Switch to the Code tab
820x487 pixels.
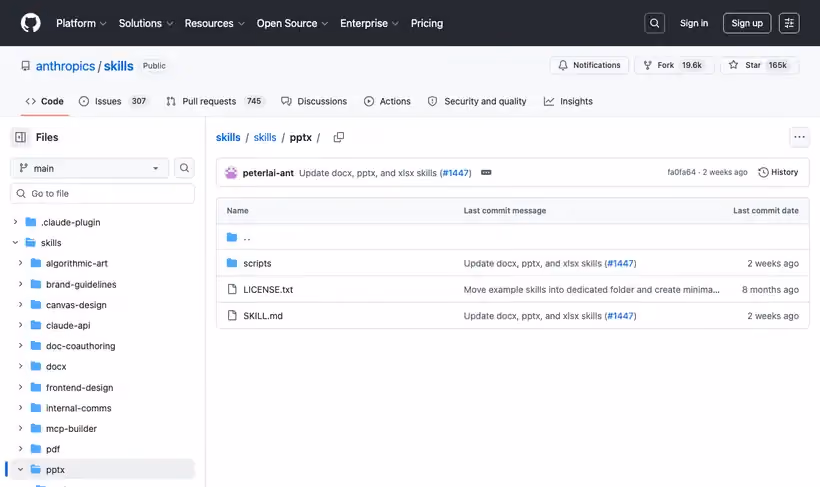tap(44, 101)
